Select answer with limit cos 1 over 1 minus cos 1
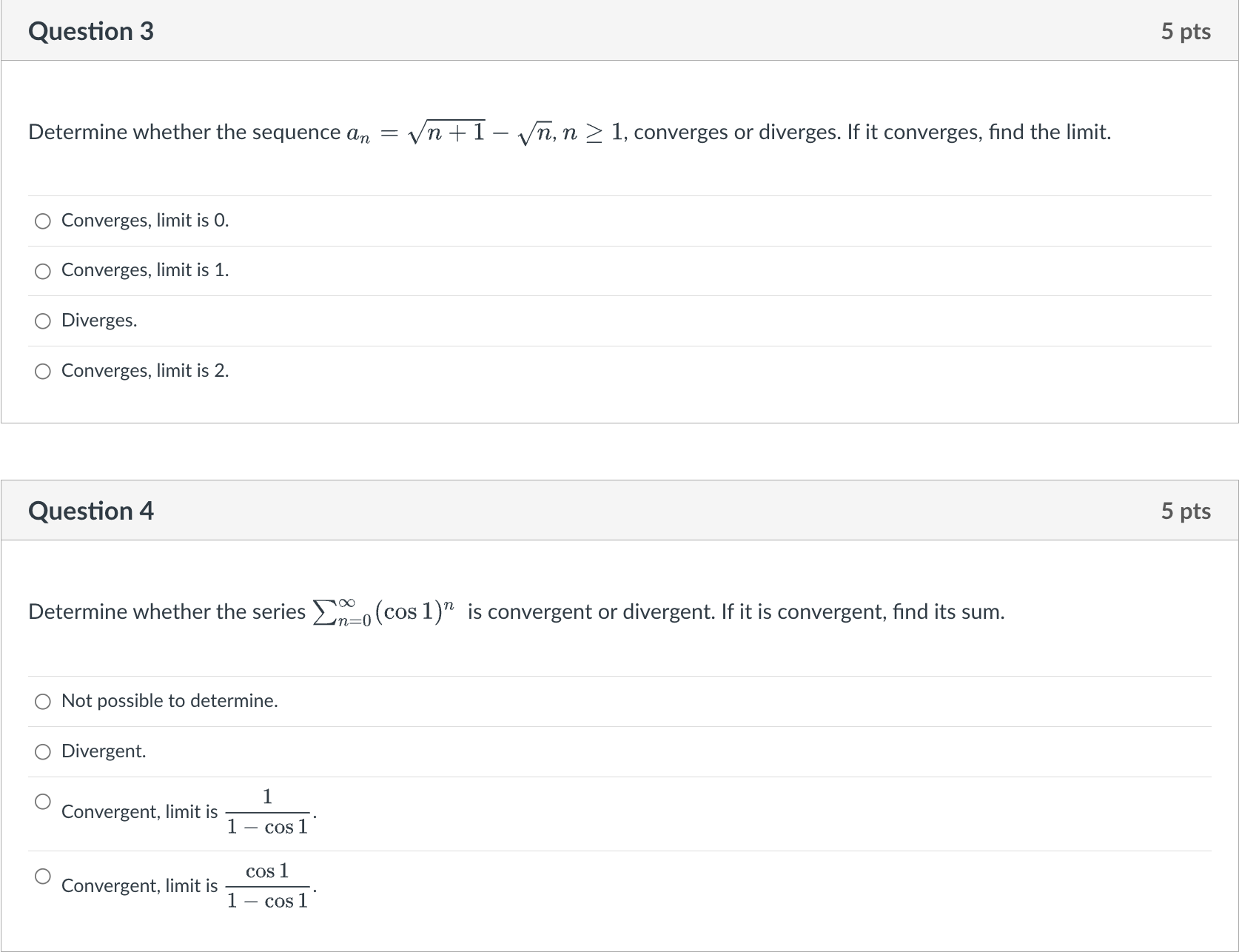1239x952 pixels. pos(42,876)
